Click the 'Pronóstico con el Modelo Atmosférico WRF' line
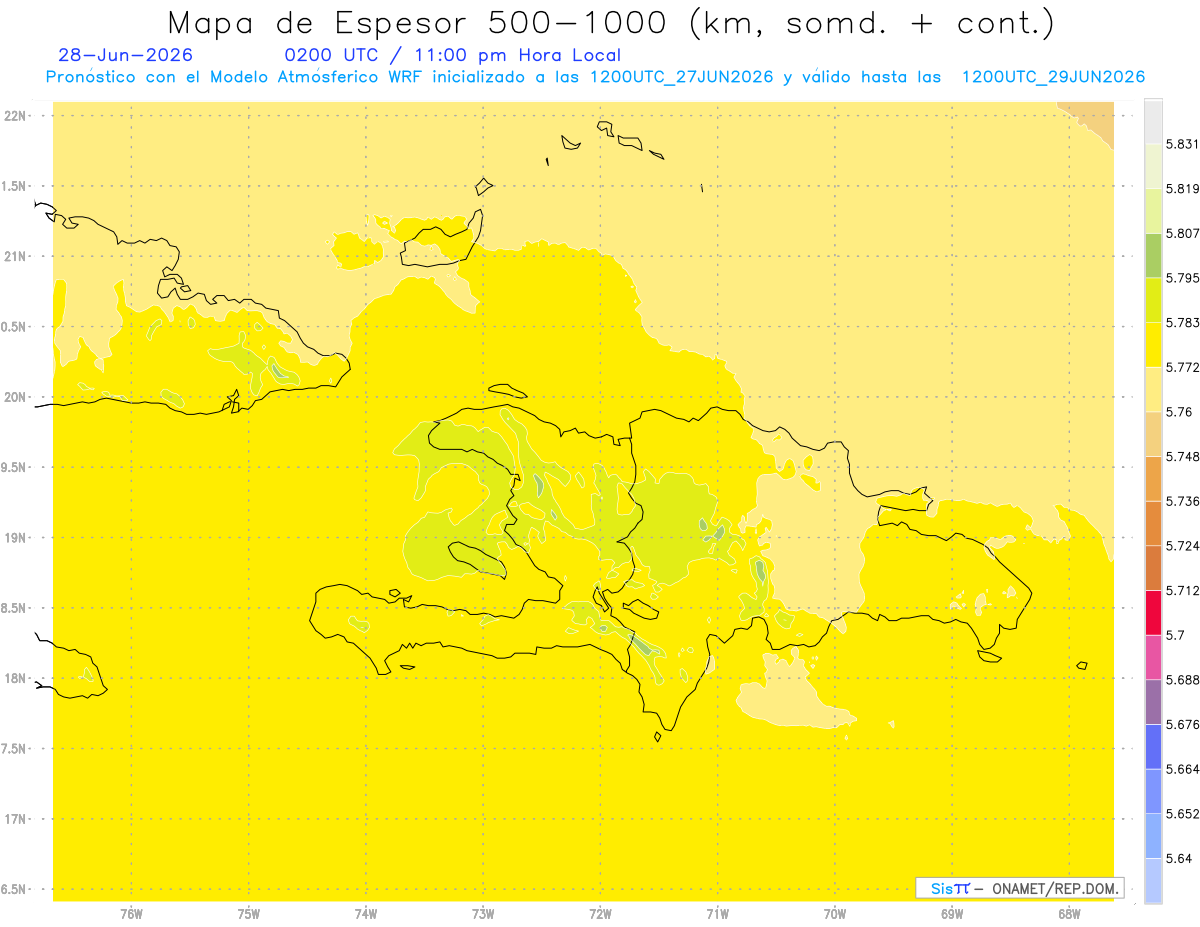Image resolution: width=1200 pixels, height=927 pixels. coord(595,77)
